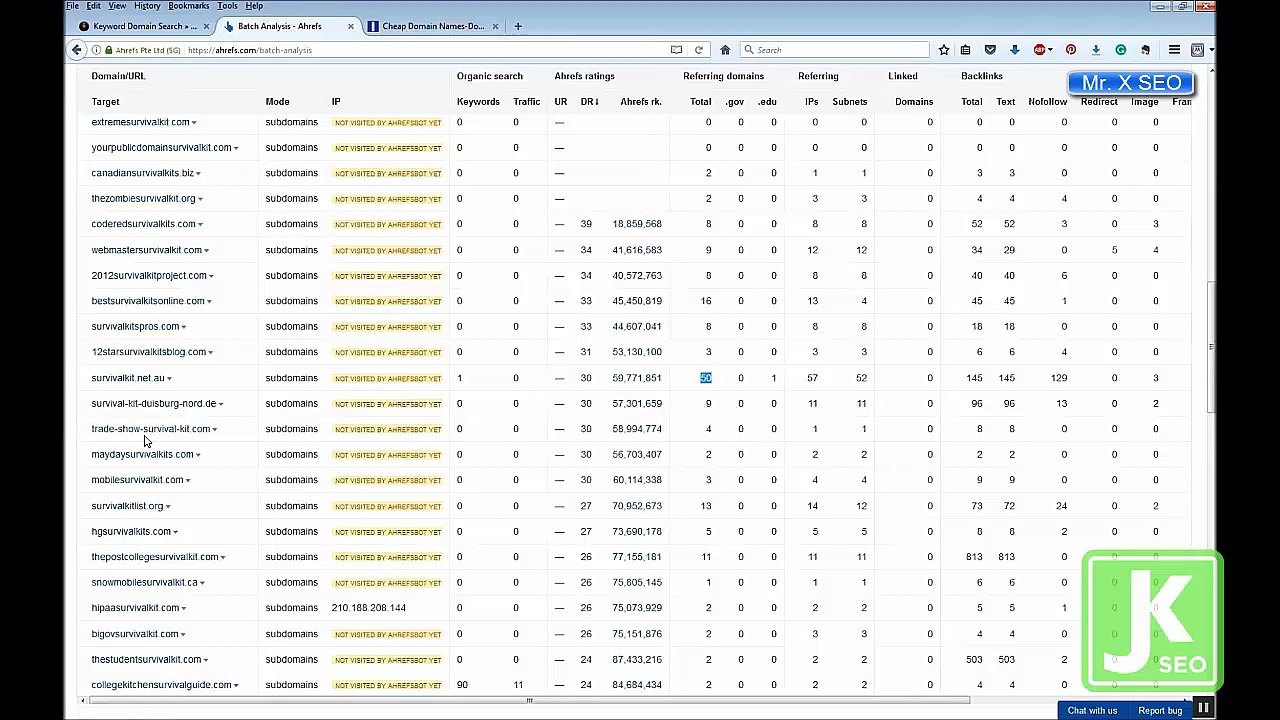Image resolution: width=1280 pixels, height=720 pixels.
Task: Bookmark this page with the star icon
Action: click(x=943, y=50)
